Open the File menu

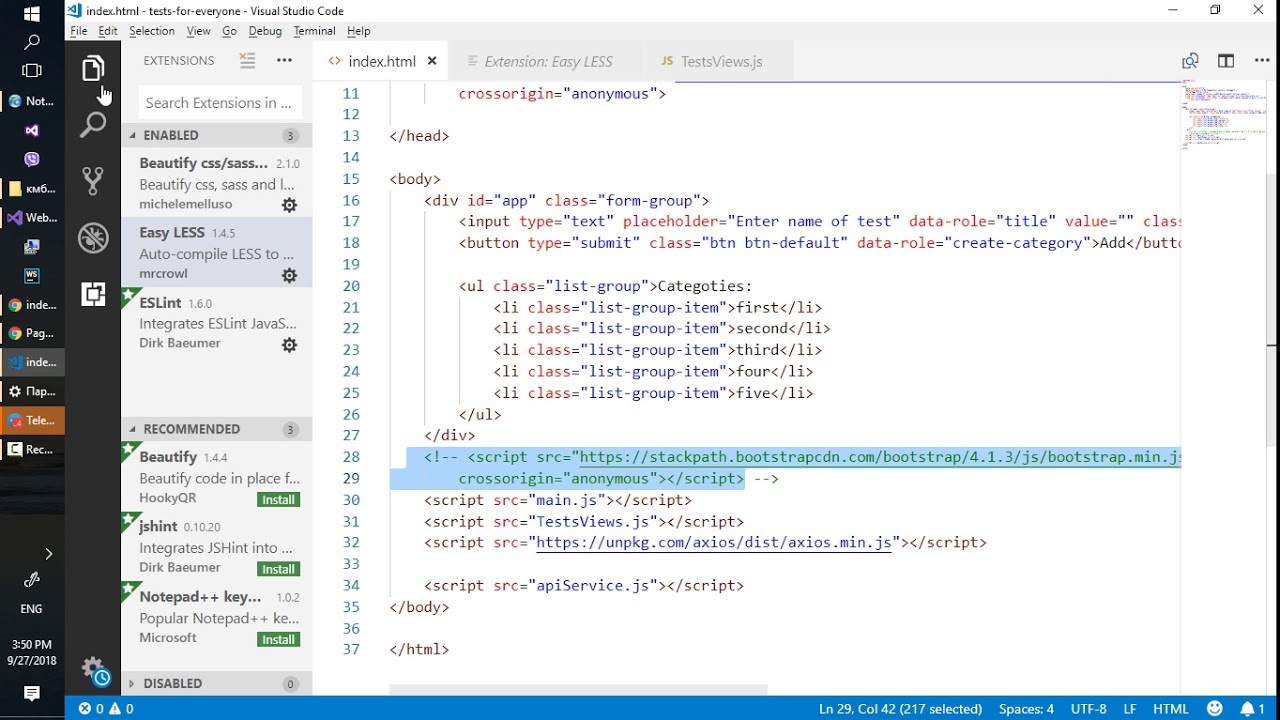(x=78, y=31)
